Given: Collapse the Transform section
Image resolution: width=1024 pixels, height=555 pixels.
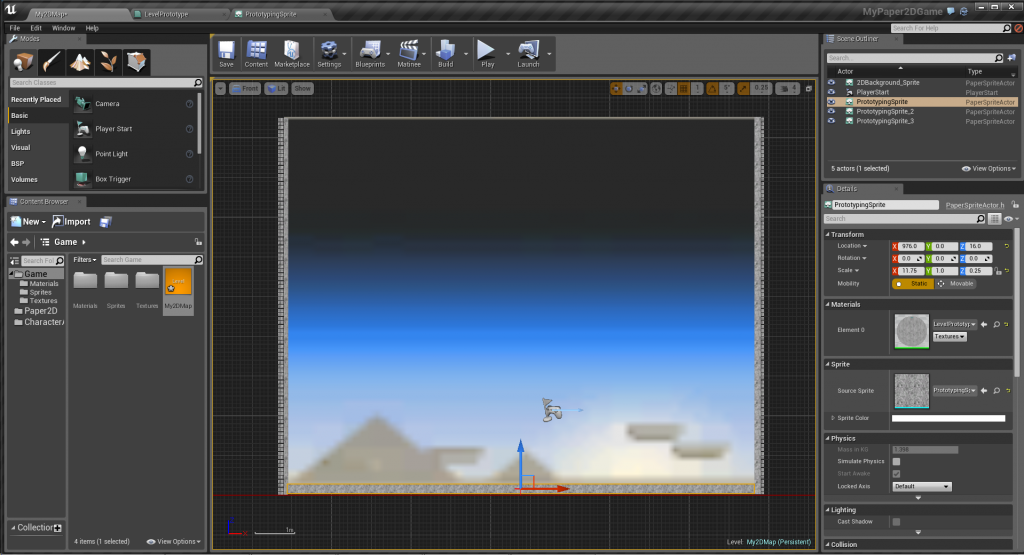Looking at the screenshot, I should point(828,235).
